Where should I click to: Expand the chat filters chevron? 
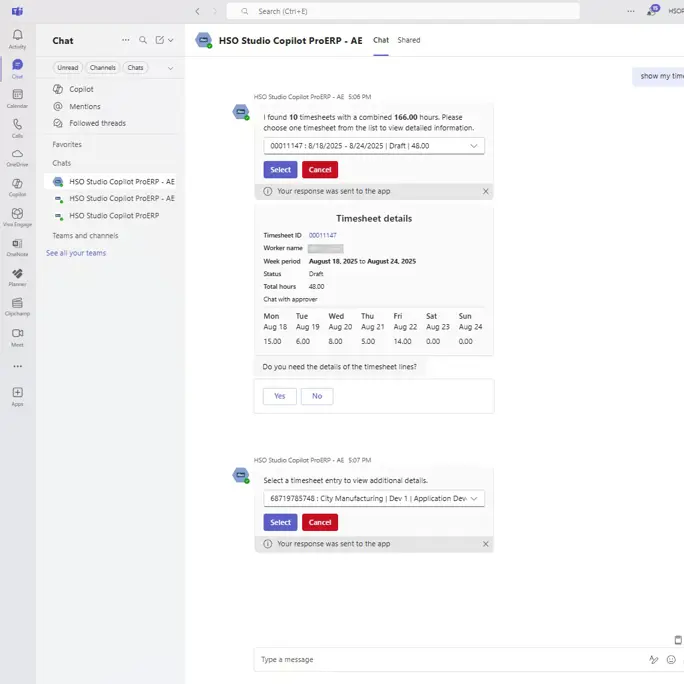tap(170, 68)
